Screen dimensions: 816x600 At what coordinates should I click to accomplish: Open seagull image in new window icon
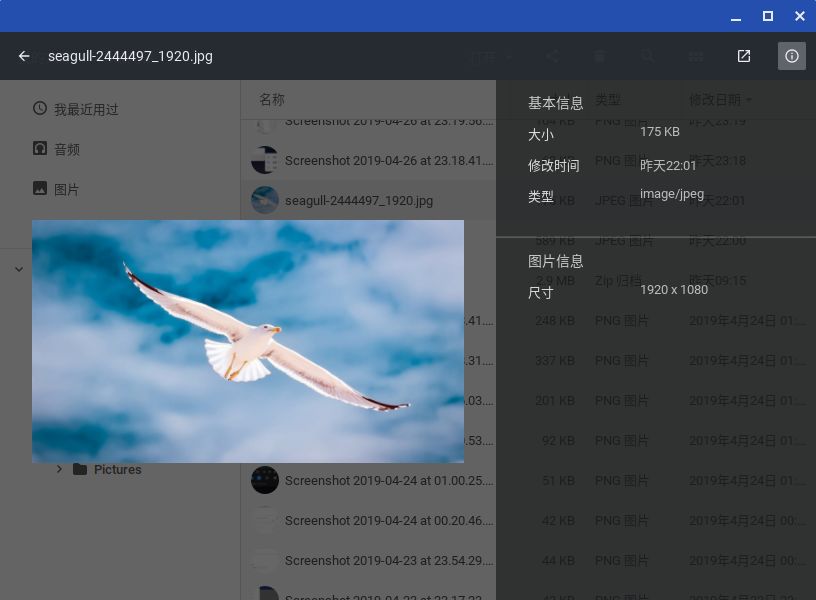click(x=744, y=56)
